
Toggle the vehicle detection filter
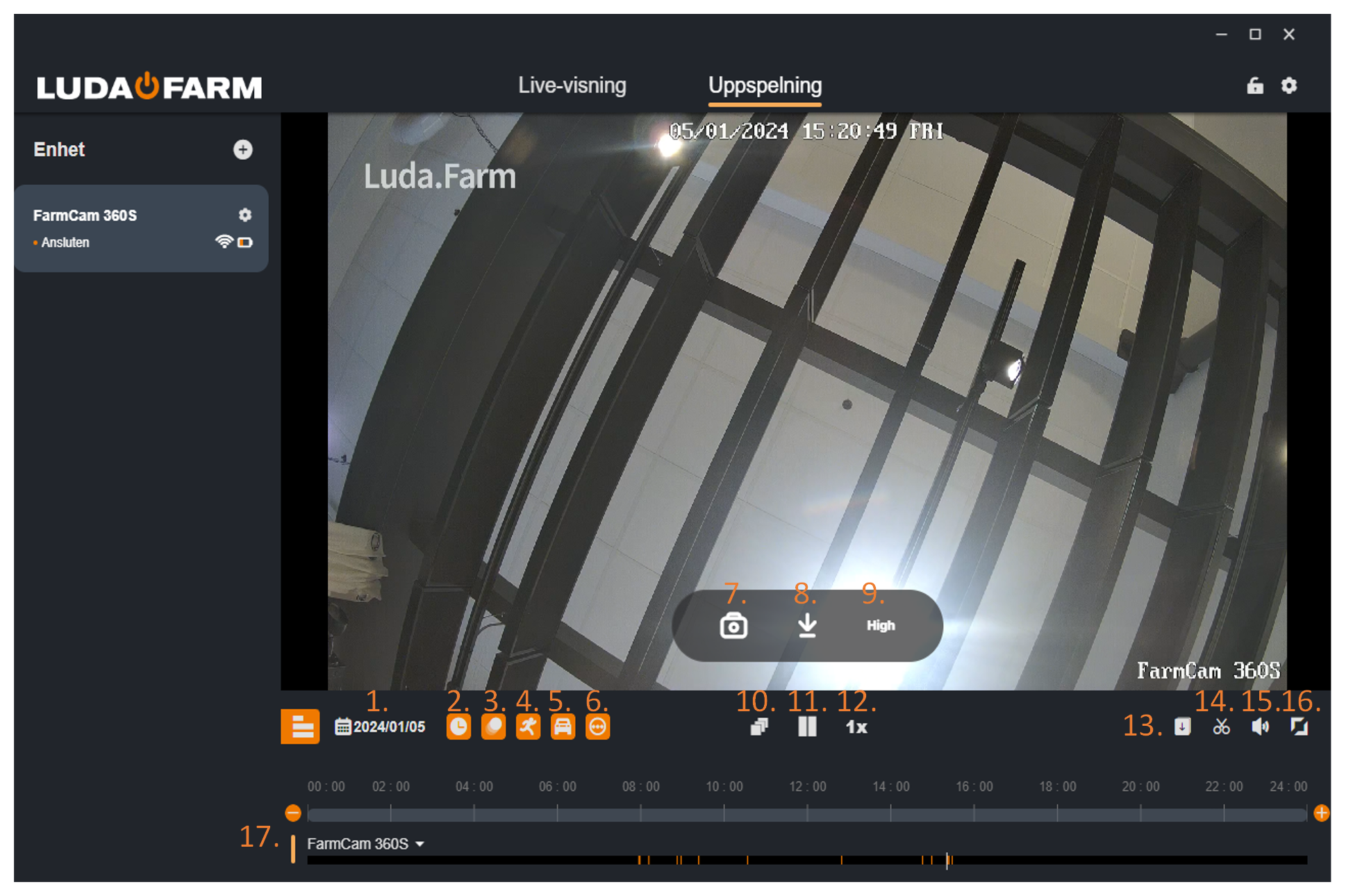click(563, 727)
